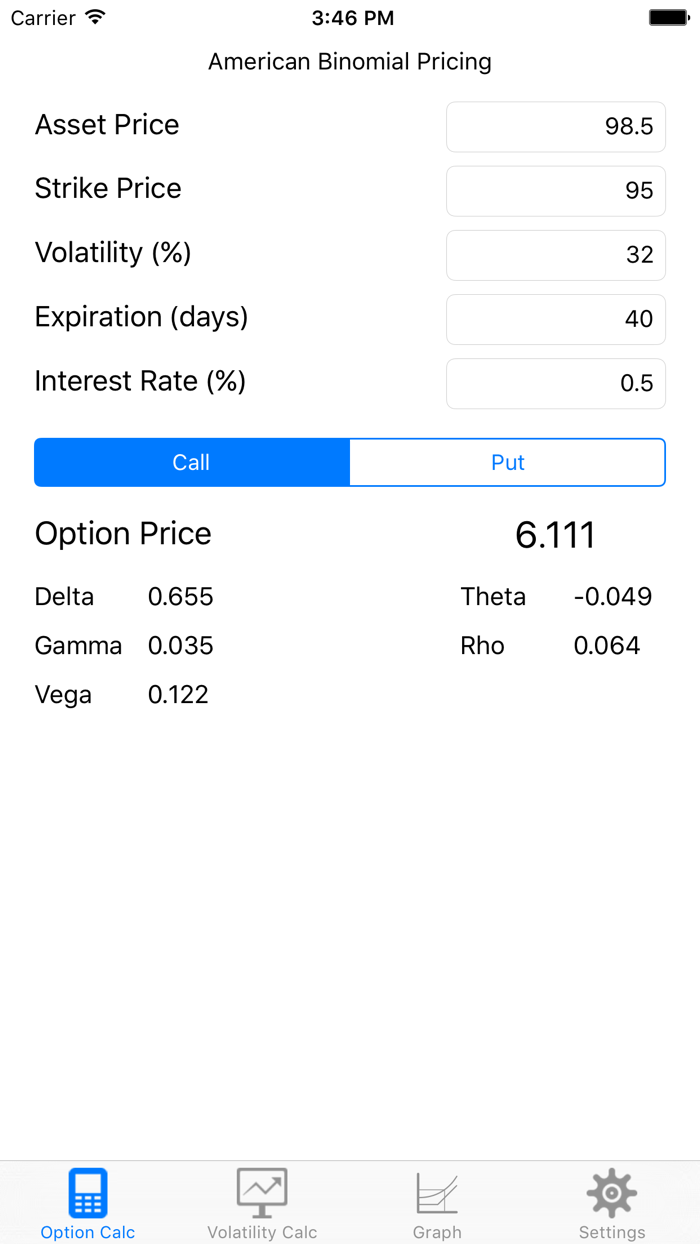Edit the Strike Price field
Screen dimensions: 700x1244
[555, 191]
